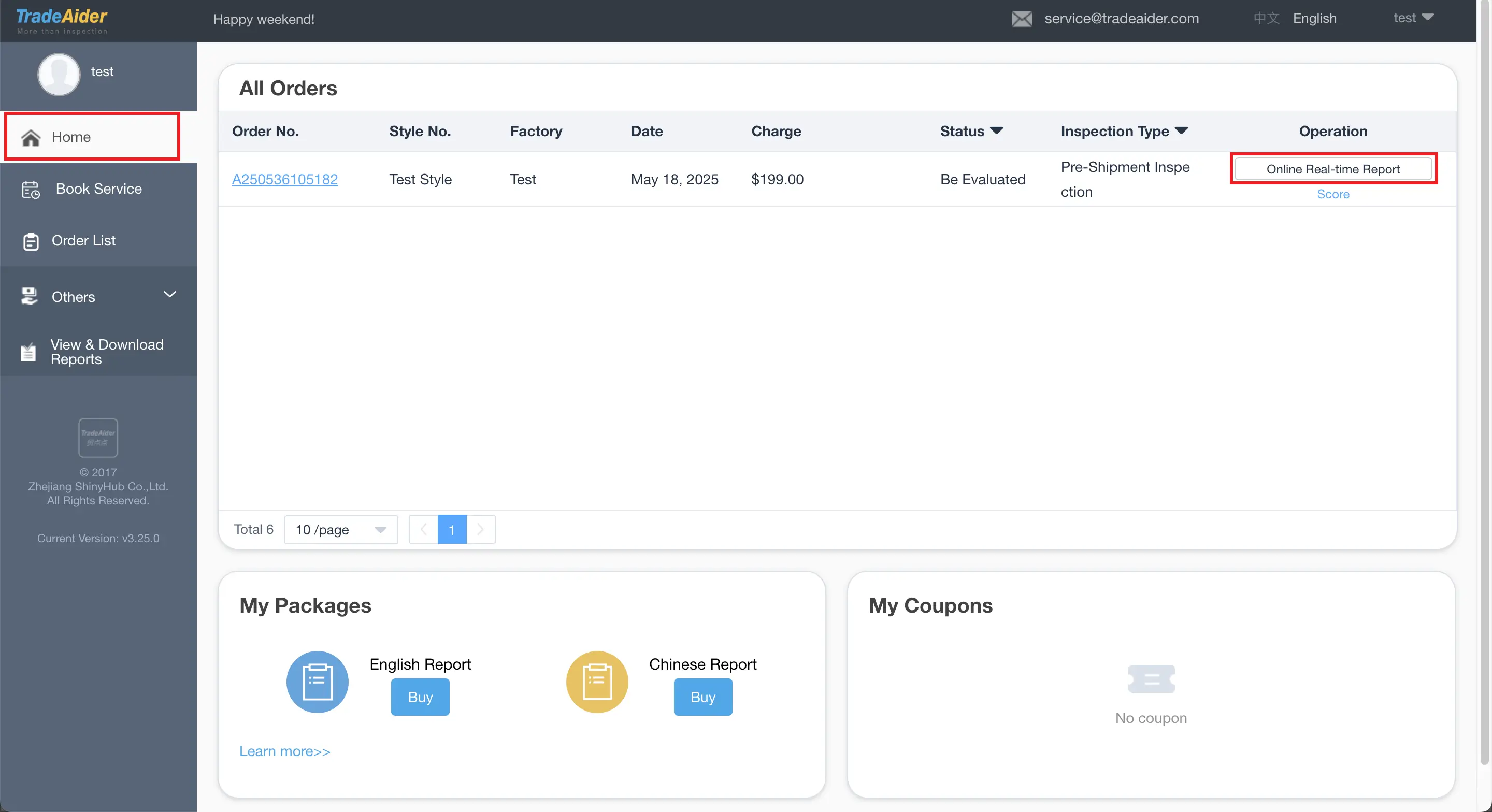
Task: Click the test user avatar
Action: point(59,74)
